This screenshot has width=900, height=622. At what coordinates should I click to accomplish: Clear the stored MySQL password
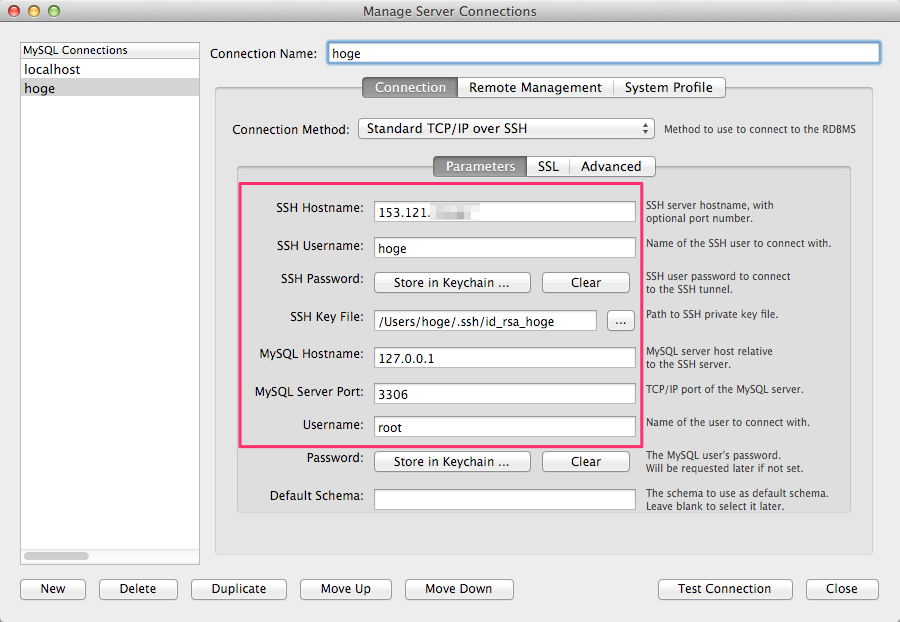586,462
